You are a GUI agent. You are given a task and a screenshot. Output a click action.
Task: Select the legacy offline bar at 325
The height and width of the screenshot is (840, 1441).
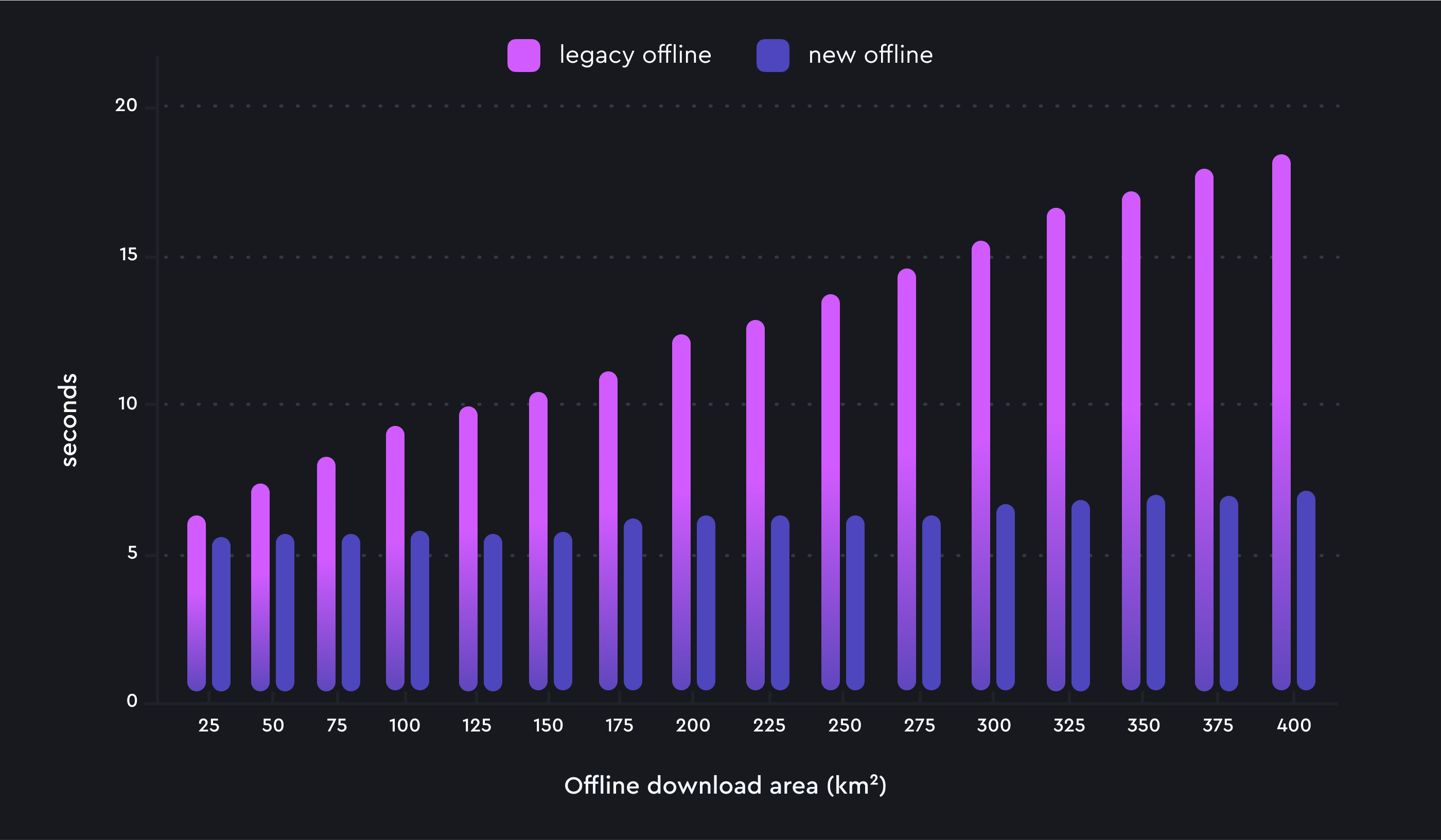[1056, 450]
